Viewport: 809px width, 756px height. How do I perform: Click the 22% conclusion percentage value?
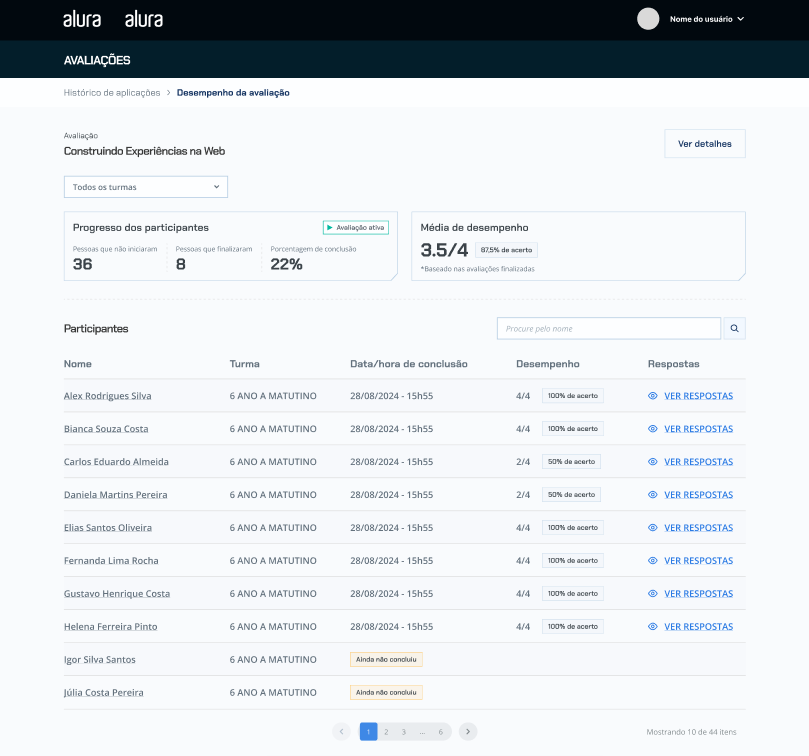286,264
